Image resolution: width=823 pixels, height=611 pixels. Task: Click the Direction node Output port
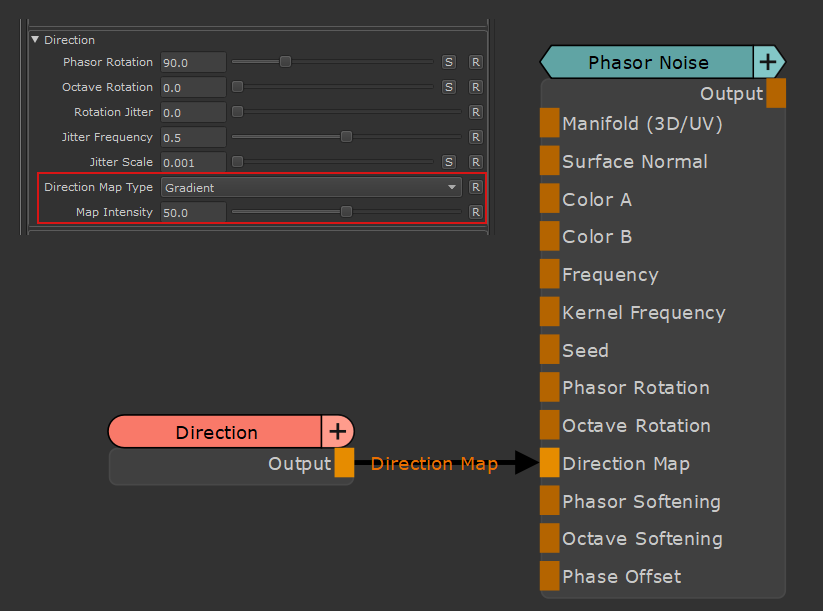[x=344, y=463]
